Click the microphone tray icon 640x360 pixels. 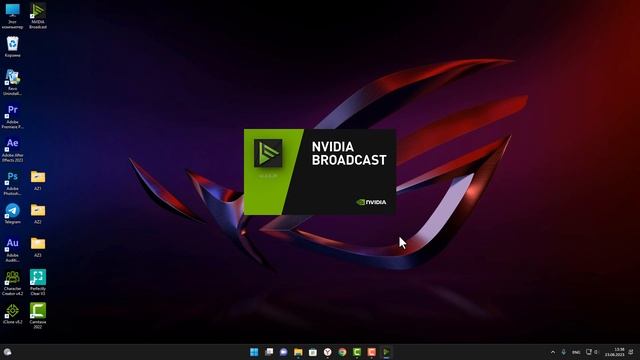(564, 352)
